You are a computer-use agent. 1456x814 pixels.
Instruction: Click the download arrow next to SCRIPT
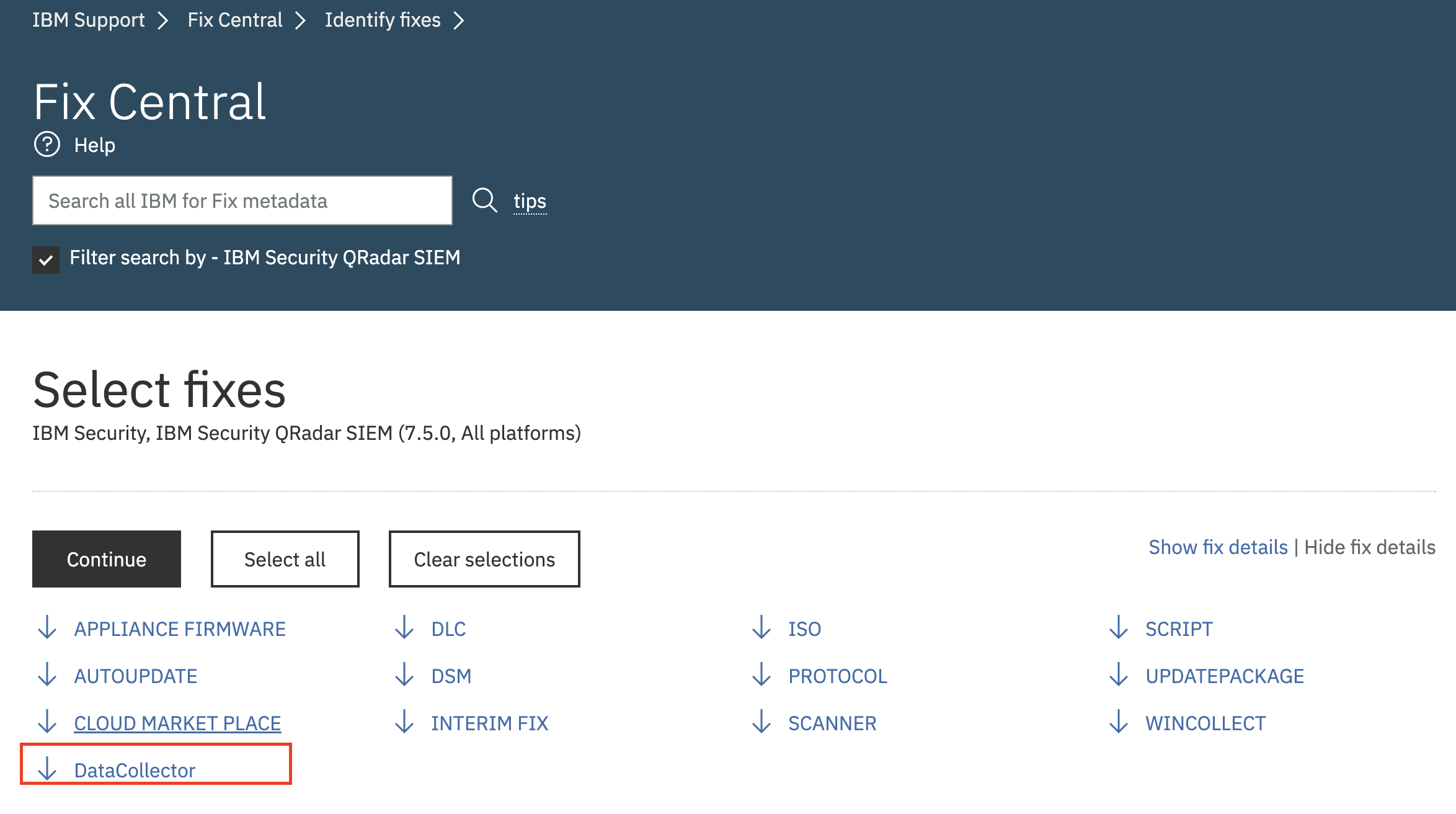click(1118, 628)
